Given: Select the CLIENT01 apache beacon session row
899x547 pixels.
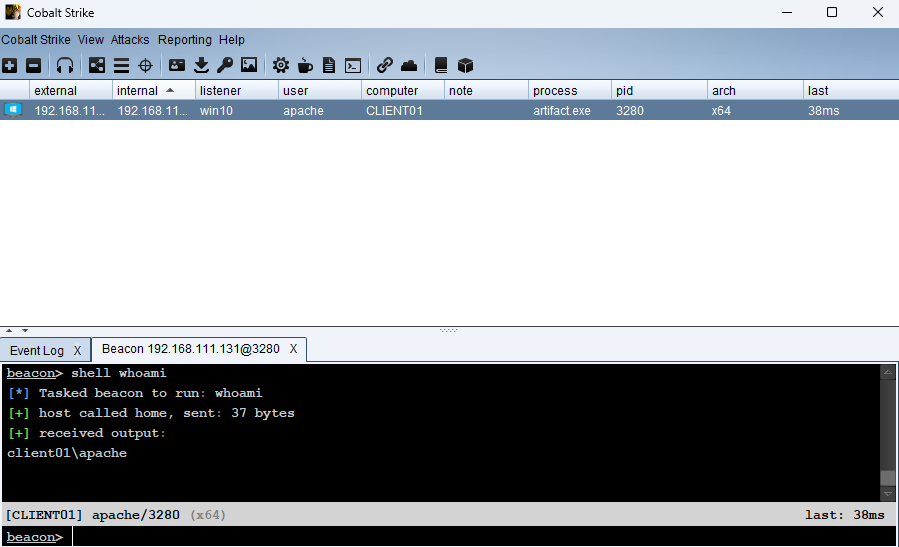Looking at the screenshot, I should [450, 111].
